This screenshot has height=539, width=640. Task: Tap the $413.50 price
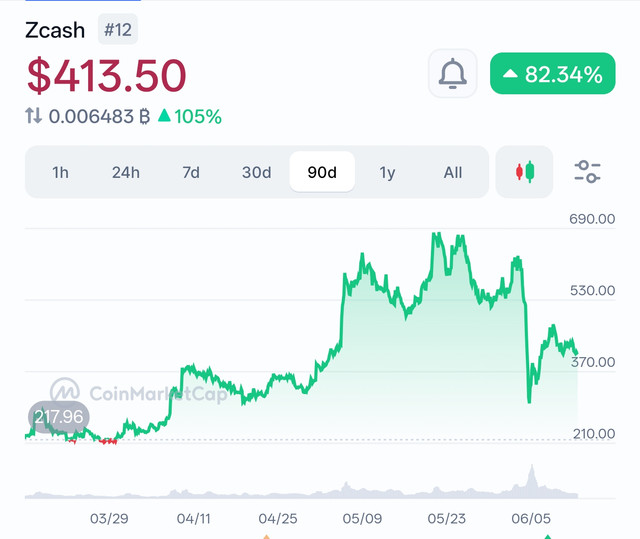click(x=107, y=75)
